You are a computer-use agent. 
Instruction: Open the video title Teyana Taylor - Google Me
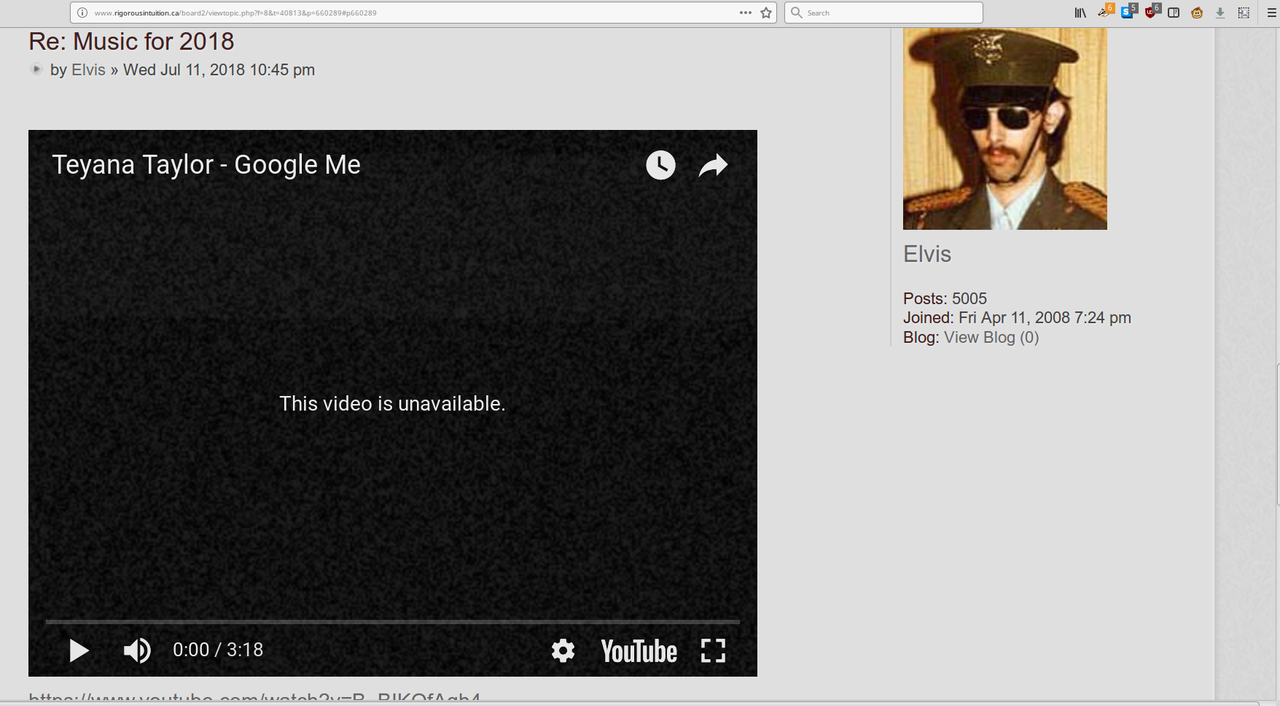(206, 165)
